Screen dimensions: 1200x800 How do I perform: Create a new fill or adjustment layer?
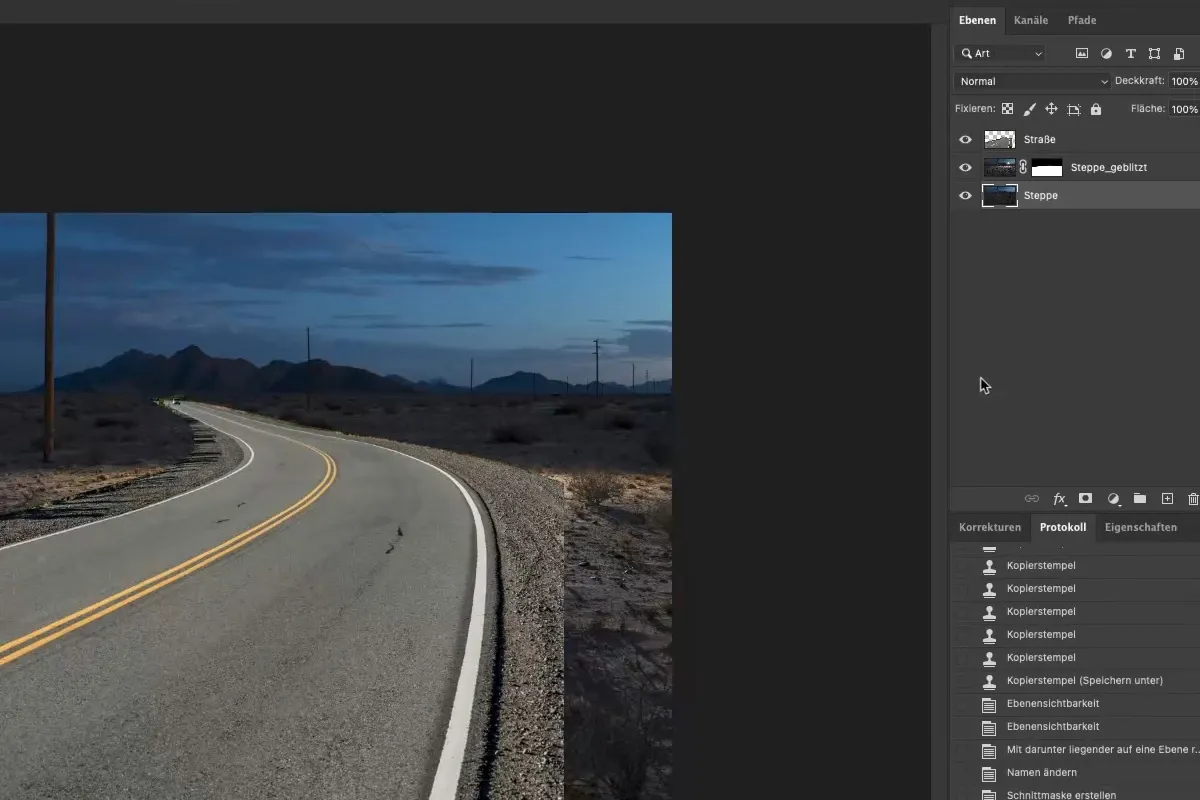(1114, 499)
